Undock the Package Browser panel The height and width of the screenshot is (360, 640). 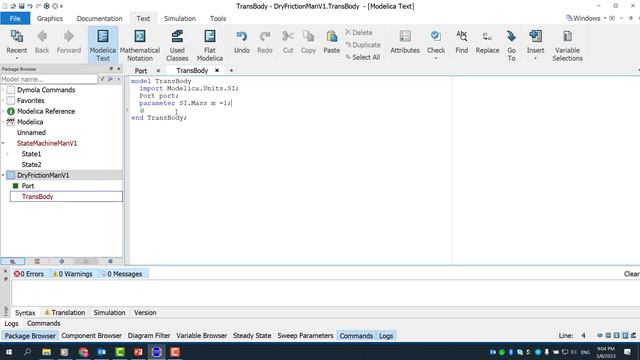pyautogui.click(x=111, y=69)
